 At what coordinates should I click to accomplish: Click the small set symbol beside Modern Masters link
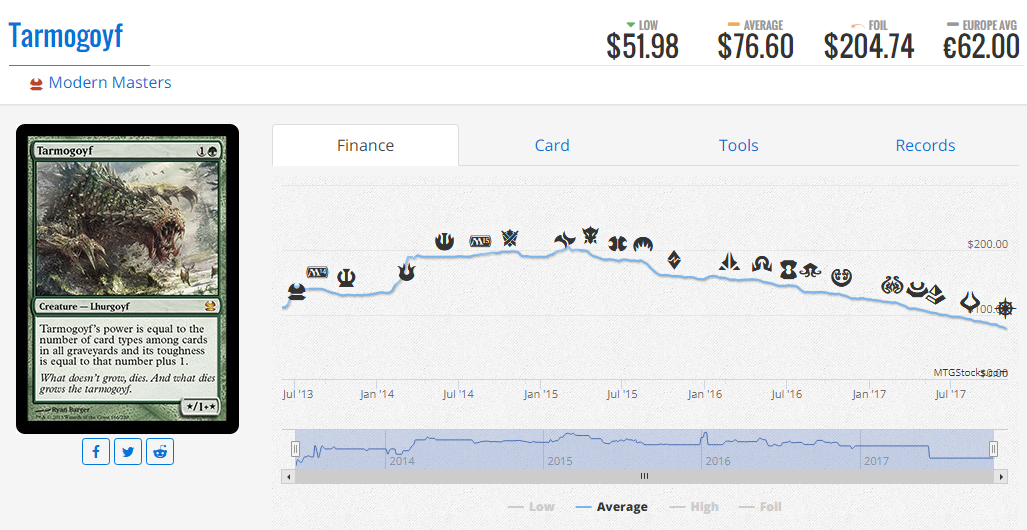point(36,84)
